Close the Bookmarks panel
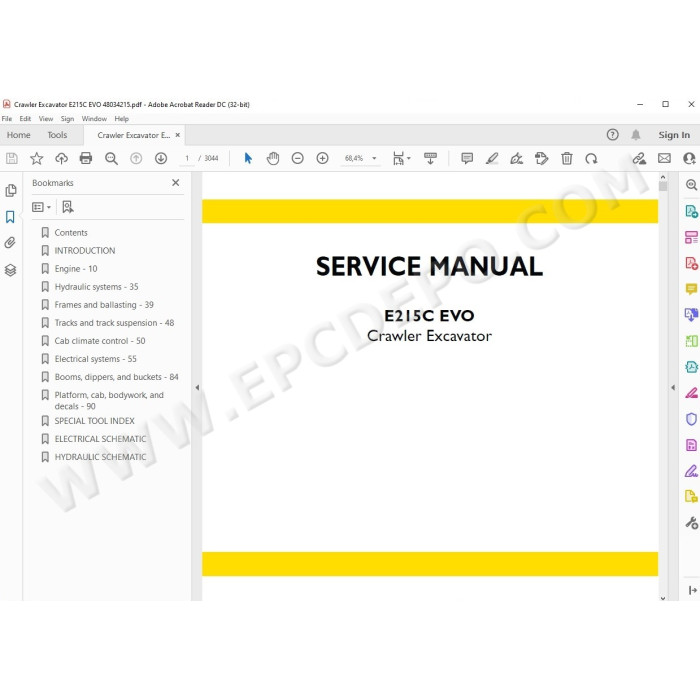 (x=176, y=183)
